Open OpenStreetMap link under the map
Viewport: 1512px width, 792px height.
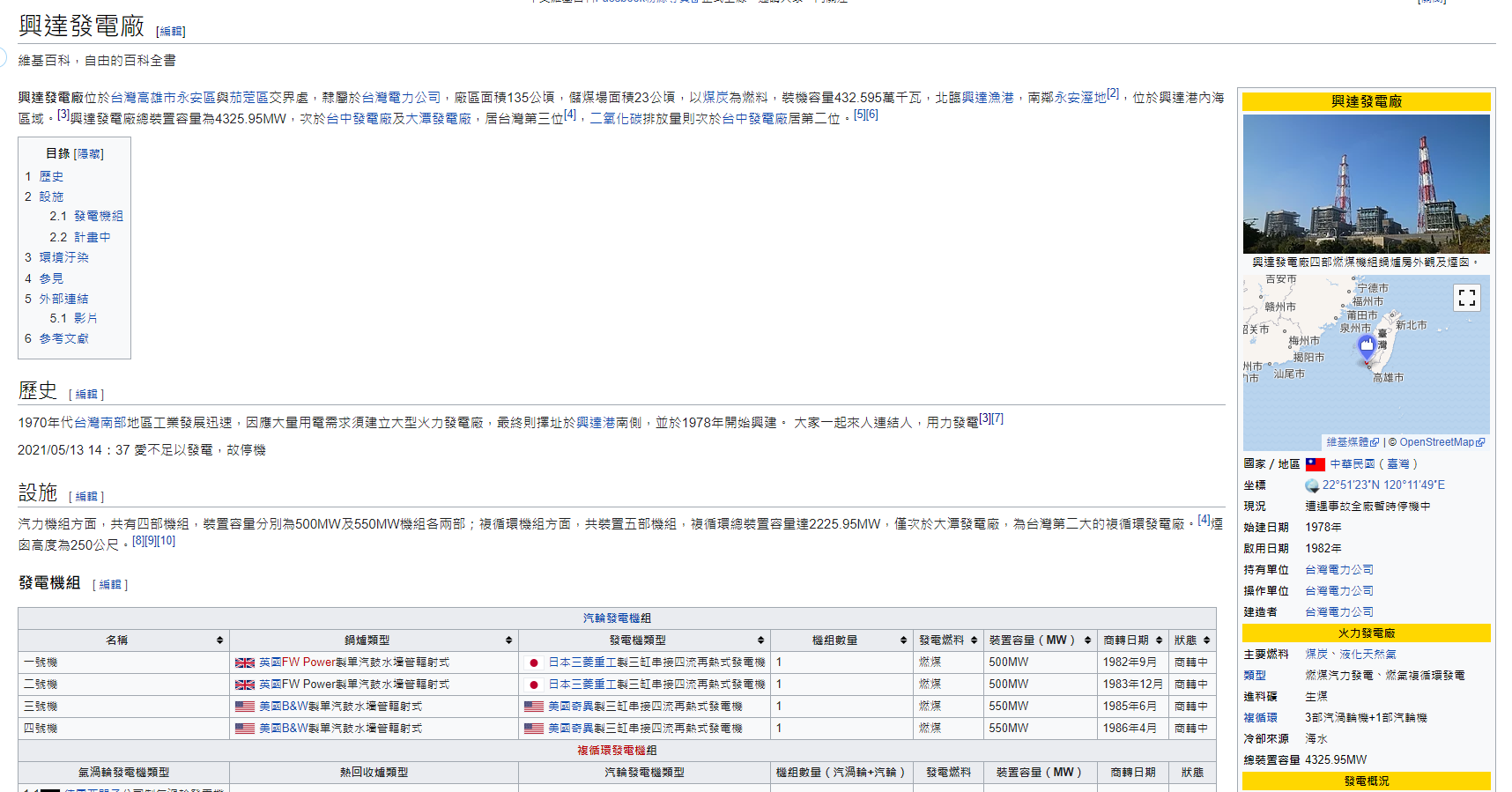(1442, 442)
